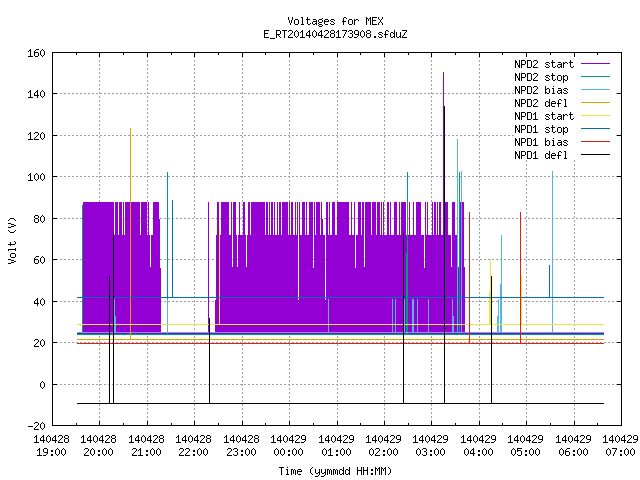Click the Y-axis tick value 100
Screen dimensions: 640x480
click(36, 177)
